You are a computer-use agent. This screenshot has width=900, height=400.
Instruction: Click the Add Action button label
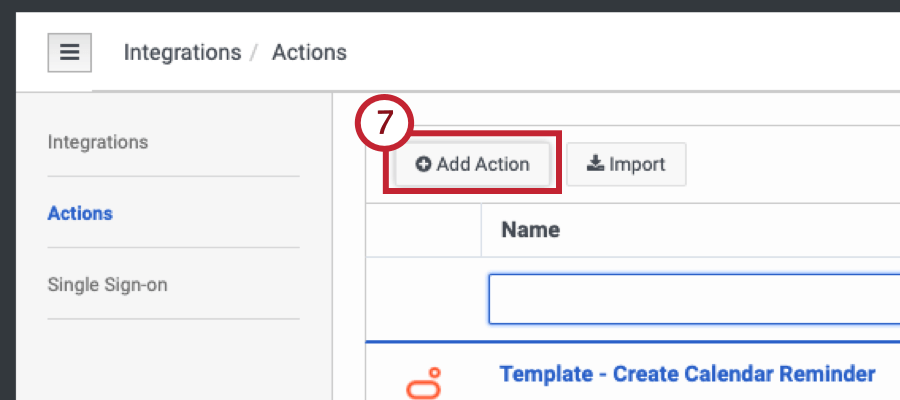coord(483,165)
